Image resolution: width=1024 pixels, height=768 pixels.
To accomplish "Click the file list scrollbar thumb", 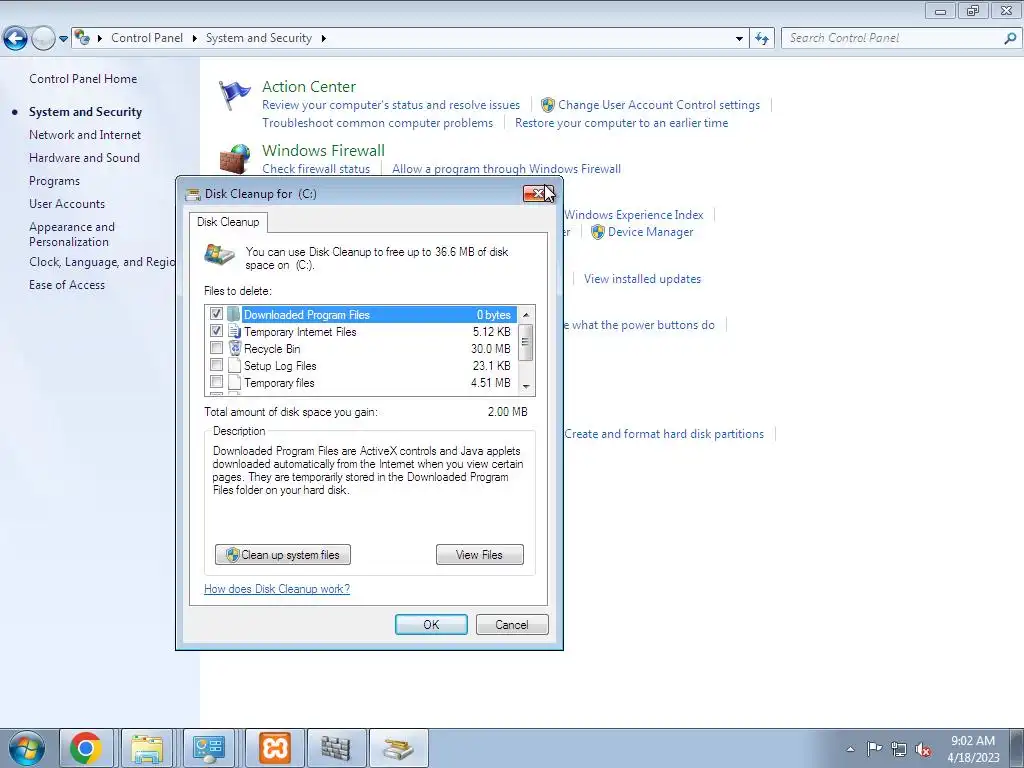I will pyautogui.click(x=526, y=342).
